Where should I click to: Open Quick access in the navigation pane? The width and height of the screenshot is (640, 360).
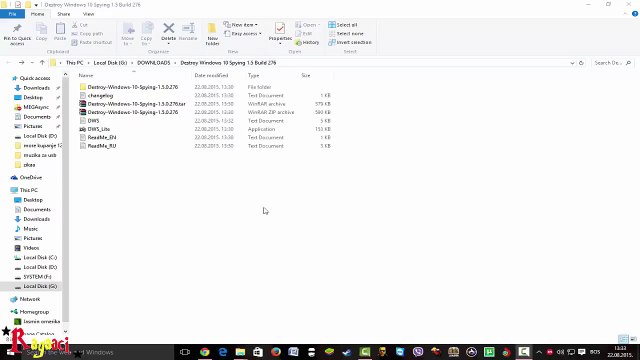click(x=35, y=78)
